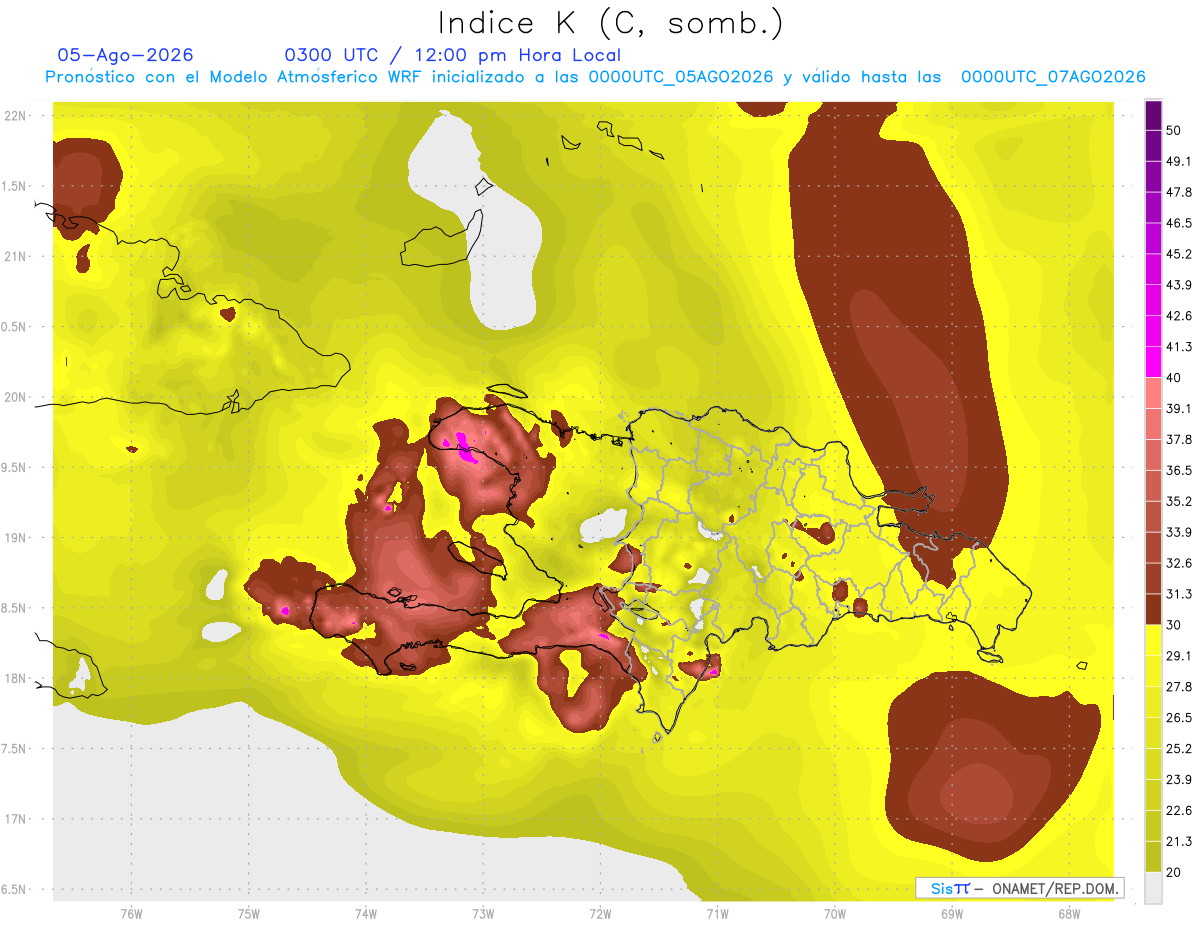Click the '21N' latitude label
The width and height of the screenshot is (1200, 927).
coord(17,256)
